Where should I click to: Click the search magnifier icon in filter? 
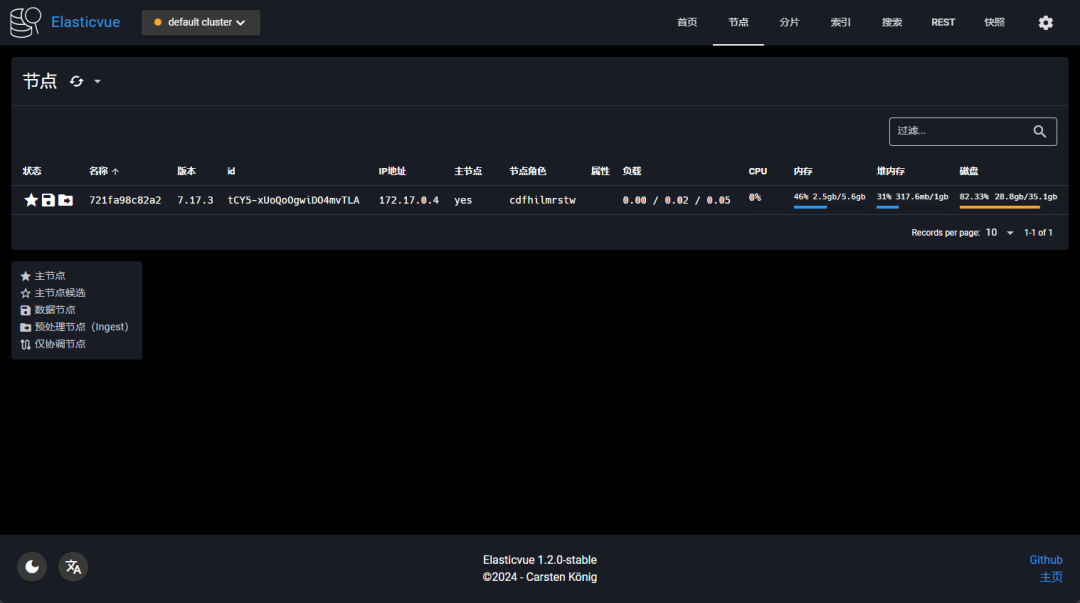[1040, 131]
